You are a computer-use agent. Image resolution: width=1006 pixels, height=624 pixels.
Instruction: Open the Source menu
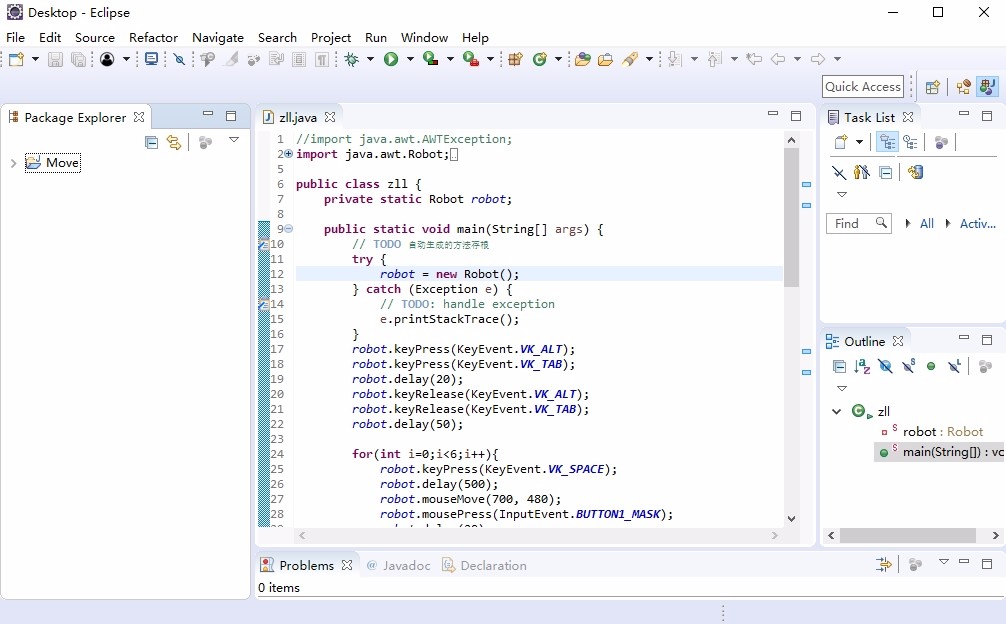click(x=95, y=37)
